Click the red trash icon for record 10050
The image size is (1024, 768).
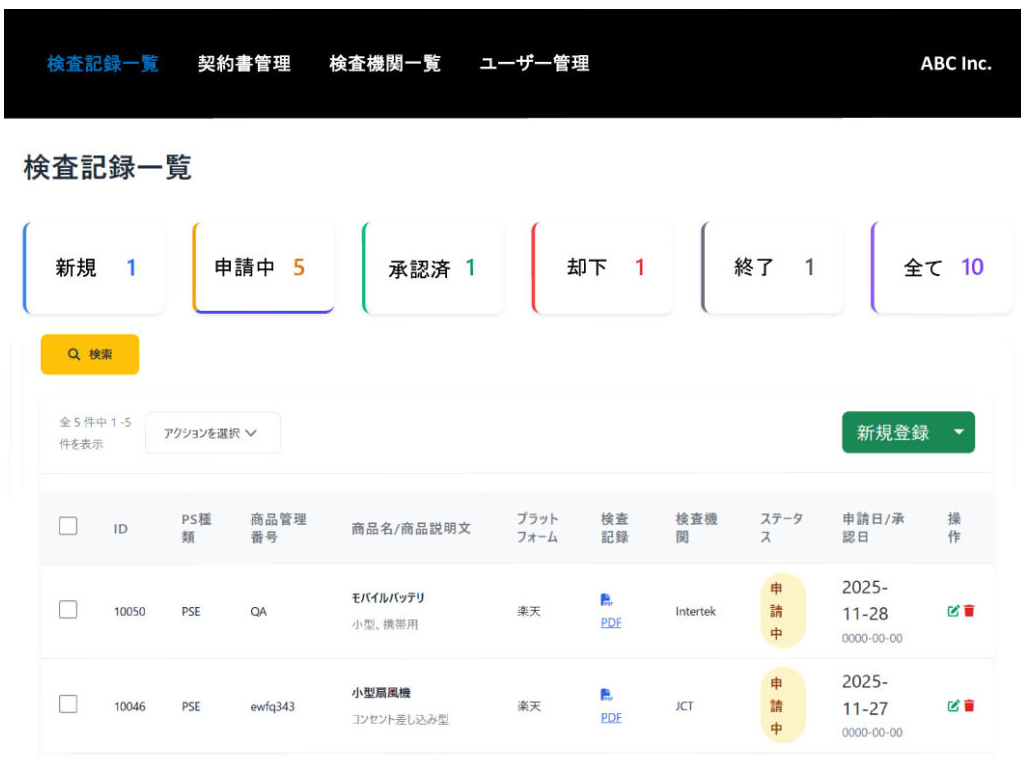969,611
